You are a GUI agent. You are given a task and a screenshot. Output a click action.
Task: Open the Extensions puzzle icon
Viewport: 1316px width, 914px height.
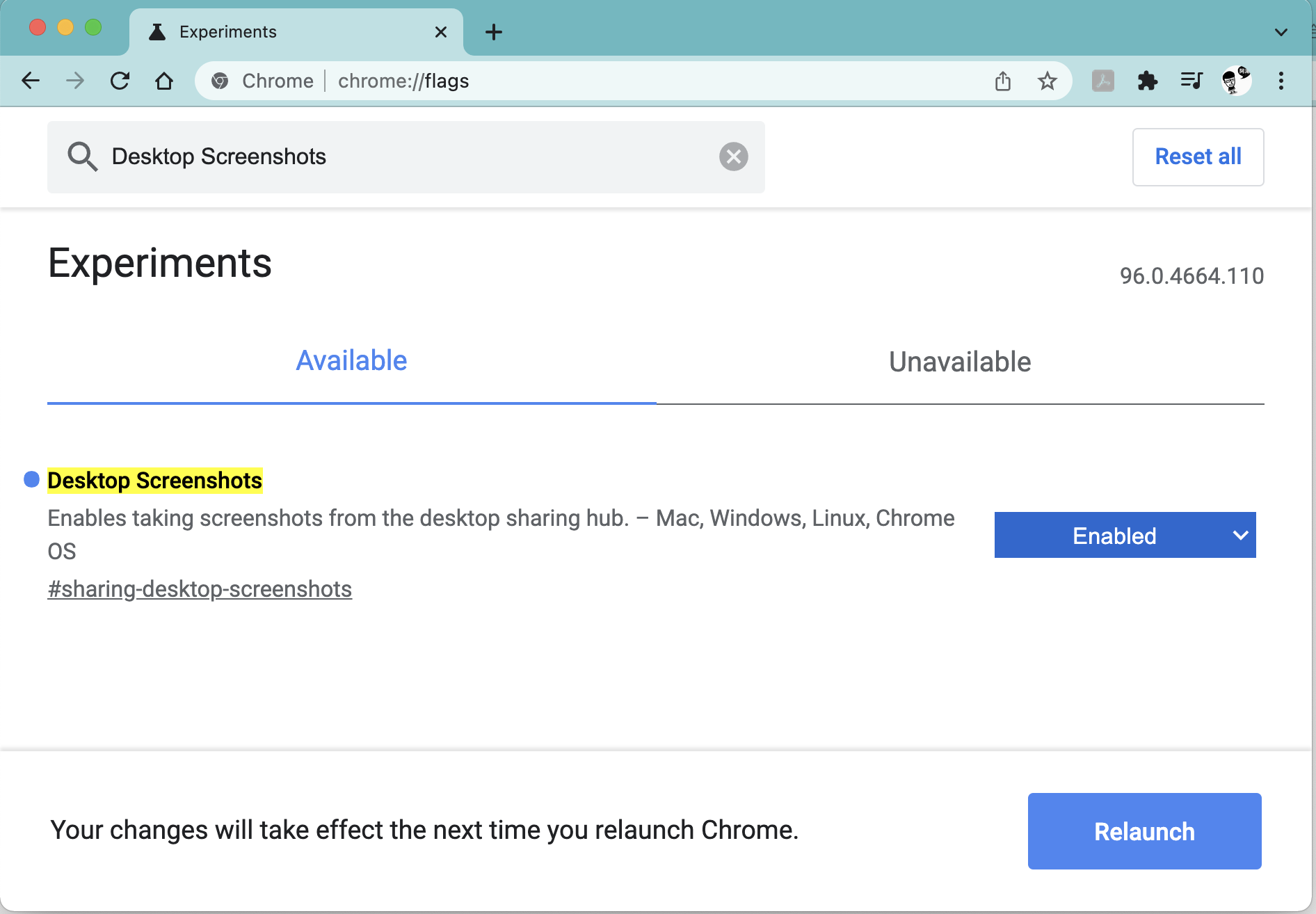(1147, 81)
